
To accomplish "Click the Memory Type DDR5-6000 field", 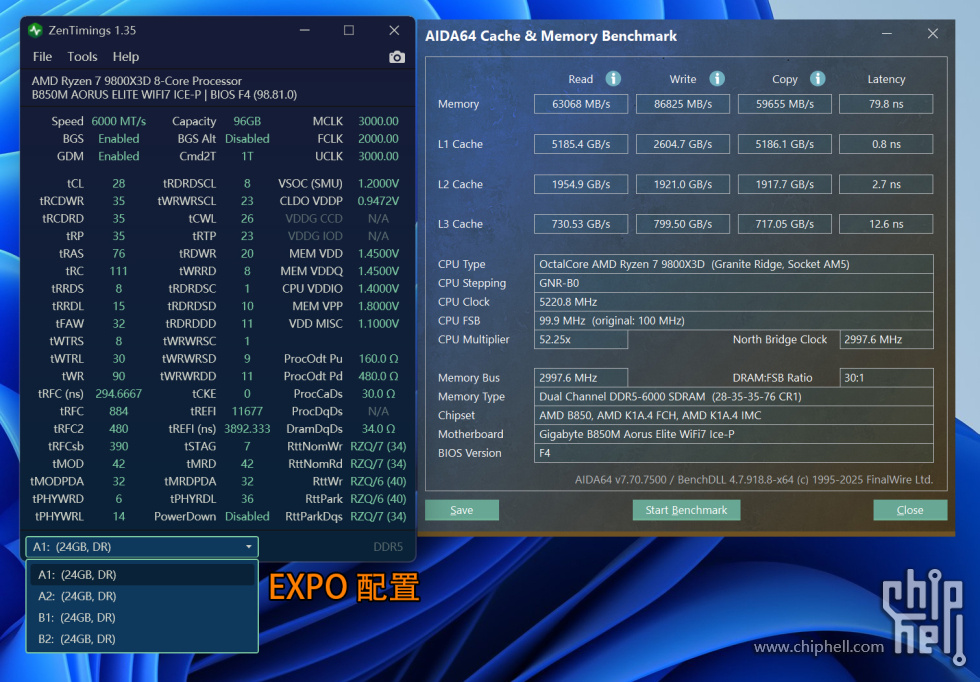I will pos(734,396).
